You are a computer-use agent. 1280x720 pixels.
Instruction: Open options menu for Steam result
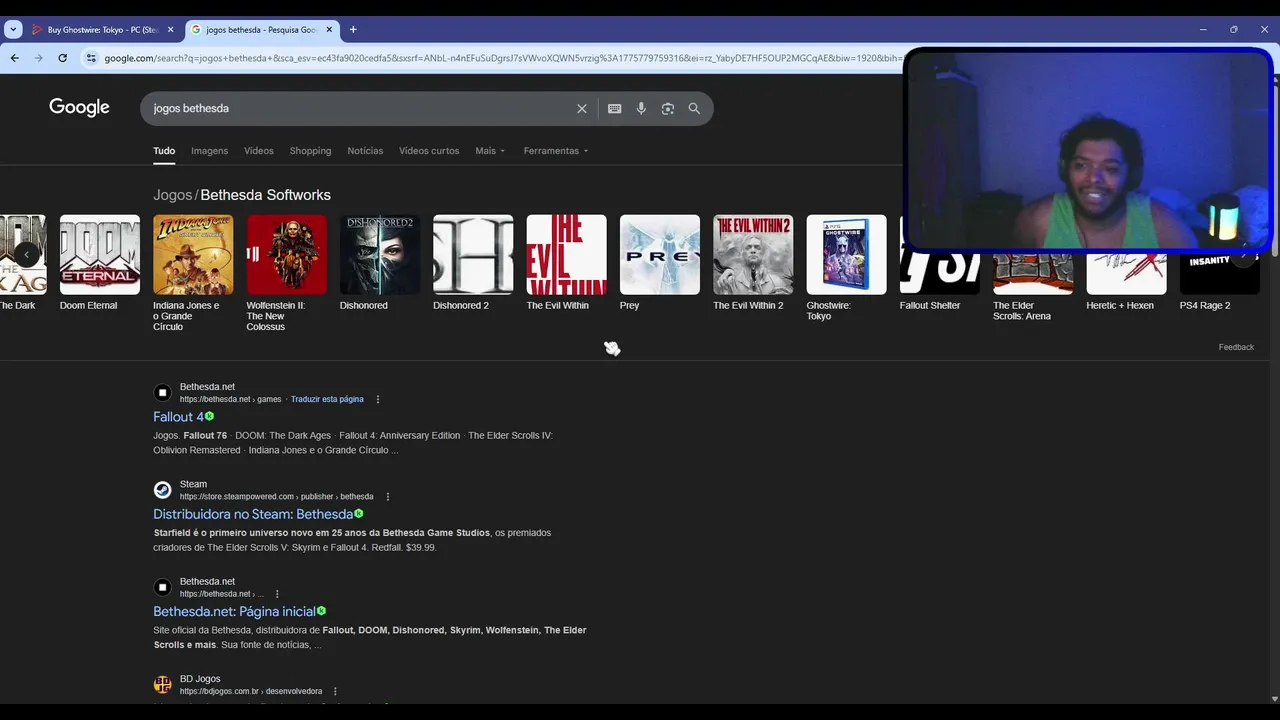tap(387, 497)
